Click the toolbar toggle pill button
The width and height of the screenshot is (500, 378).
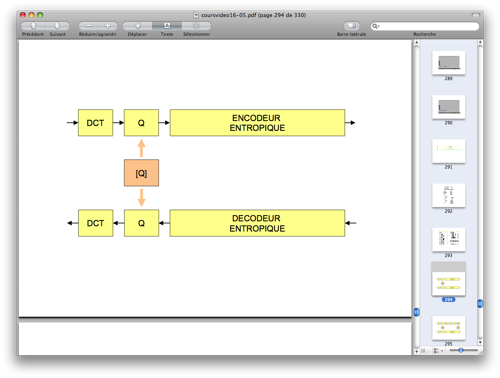coord(475,15)
